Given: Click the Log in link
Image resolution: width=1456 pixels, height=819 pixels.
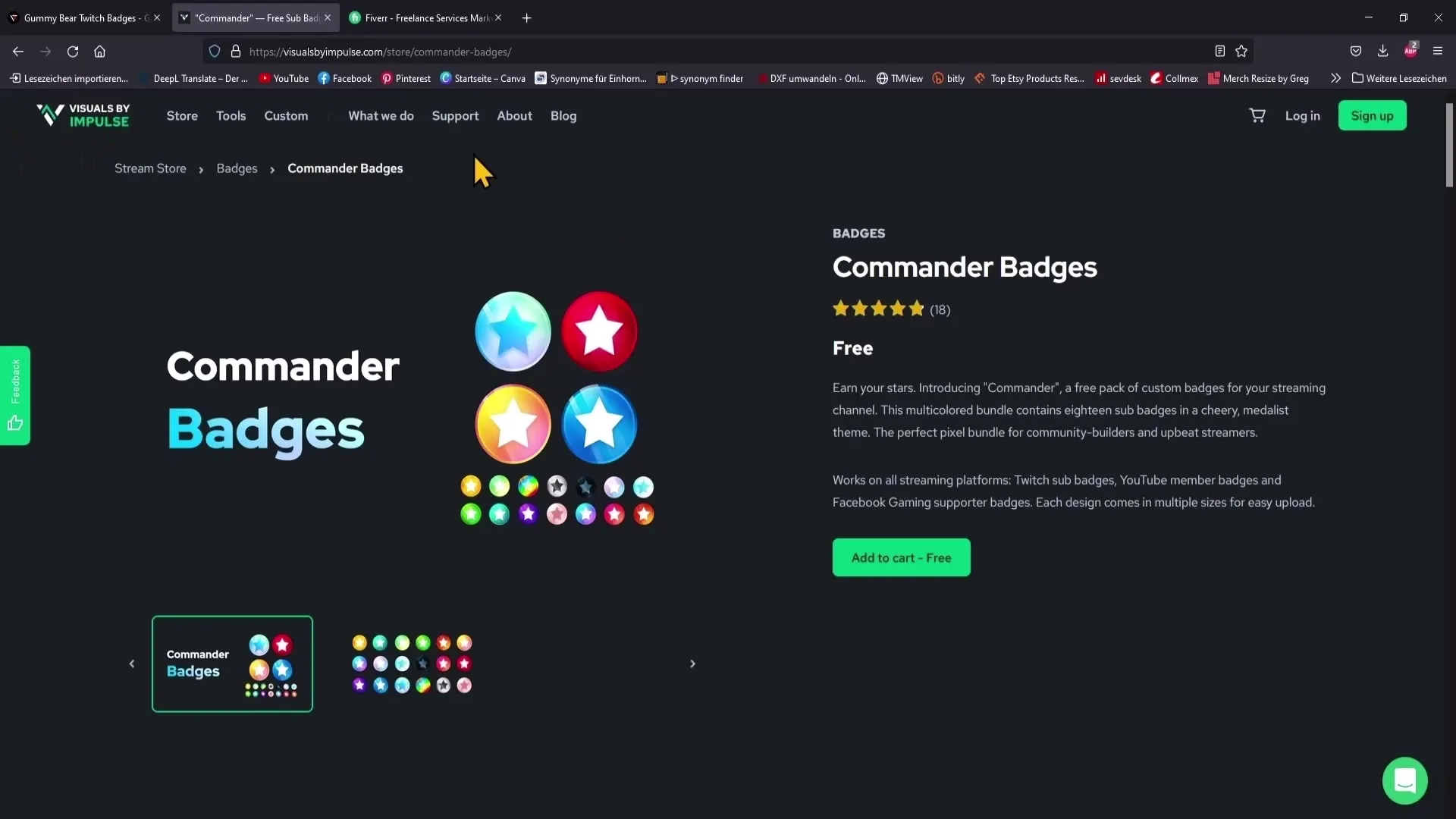Looking at the screenshot, I should [1301, 115].
